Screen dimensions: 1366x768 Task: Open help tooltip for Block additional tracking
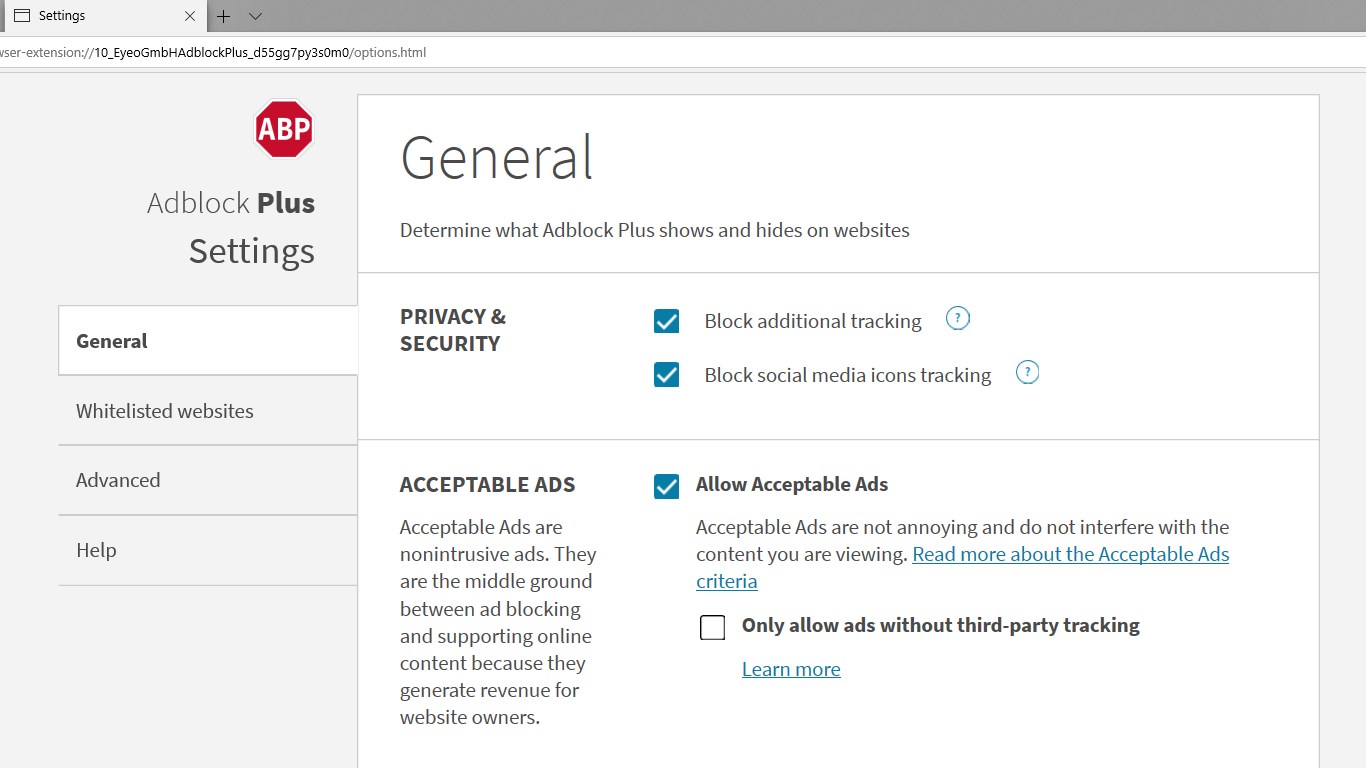pyautogui.click(x=957, y=318)
